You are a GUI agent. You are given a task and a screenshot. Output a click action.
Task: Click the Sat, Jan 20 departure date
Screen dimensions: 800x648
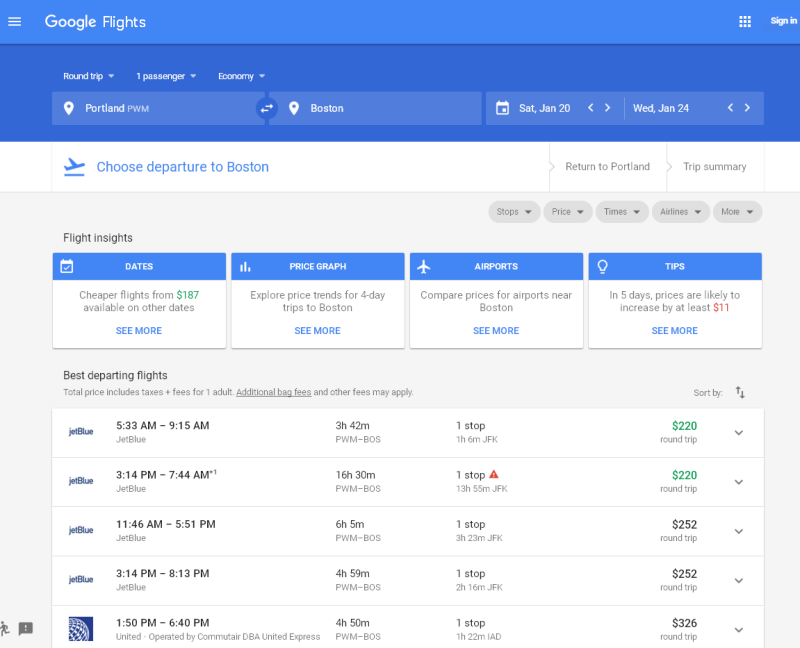click(544, 108)
